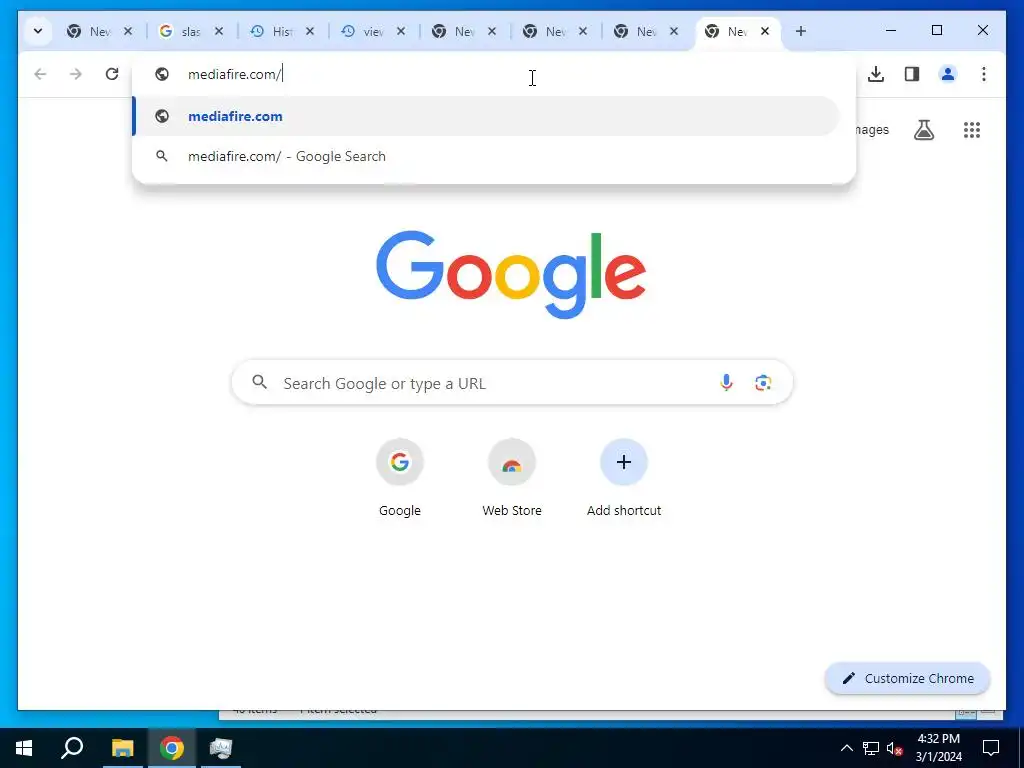Switch to the 'slas' Google search tab
This screenshot has height=768, width=1024.
[x=190, y=31]
